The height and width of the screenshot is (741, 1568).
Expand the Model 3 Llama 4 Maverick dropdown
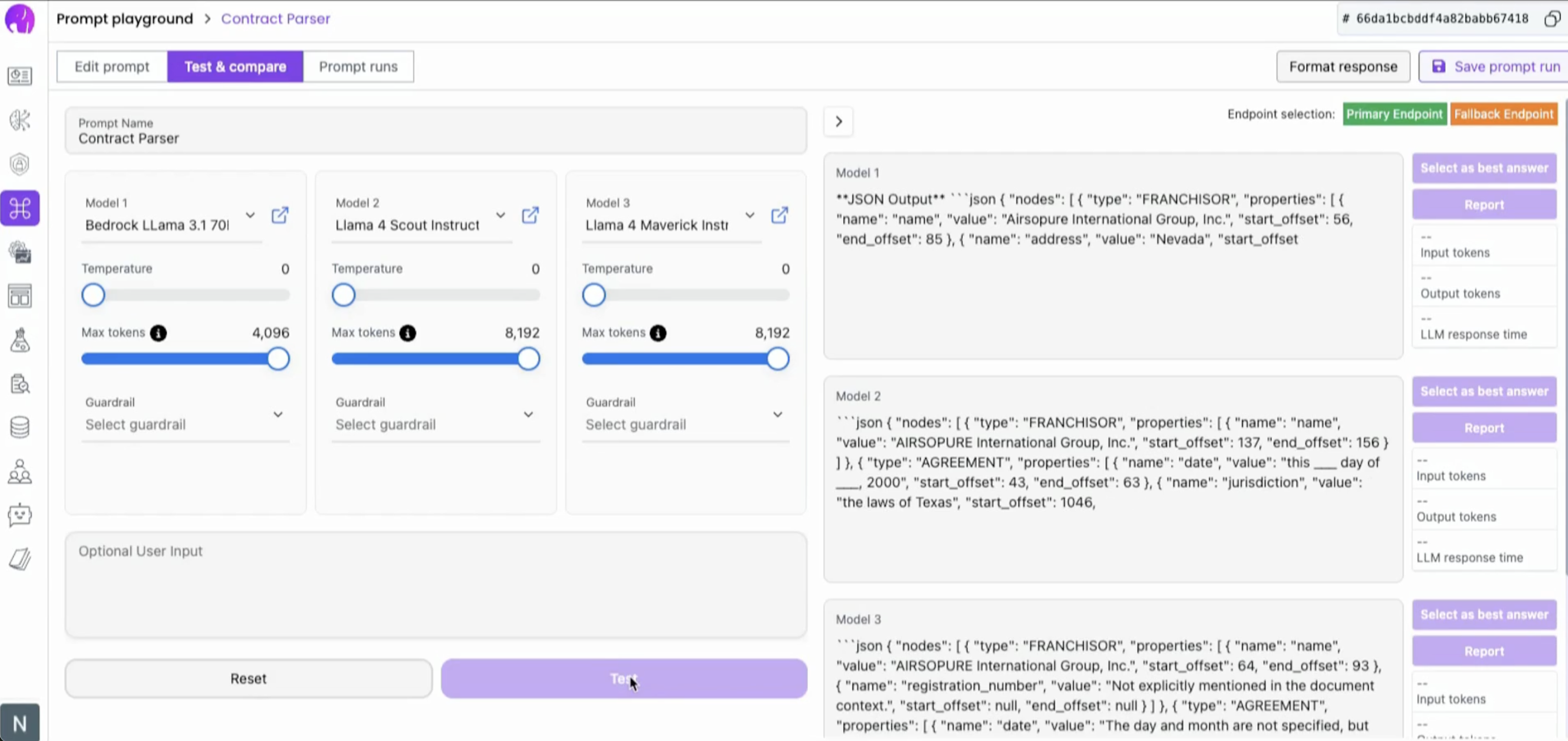click(x=749, y=216)
